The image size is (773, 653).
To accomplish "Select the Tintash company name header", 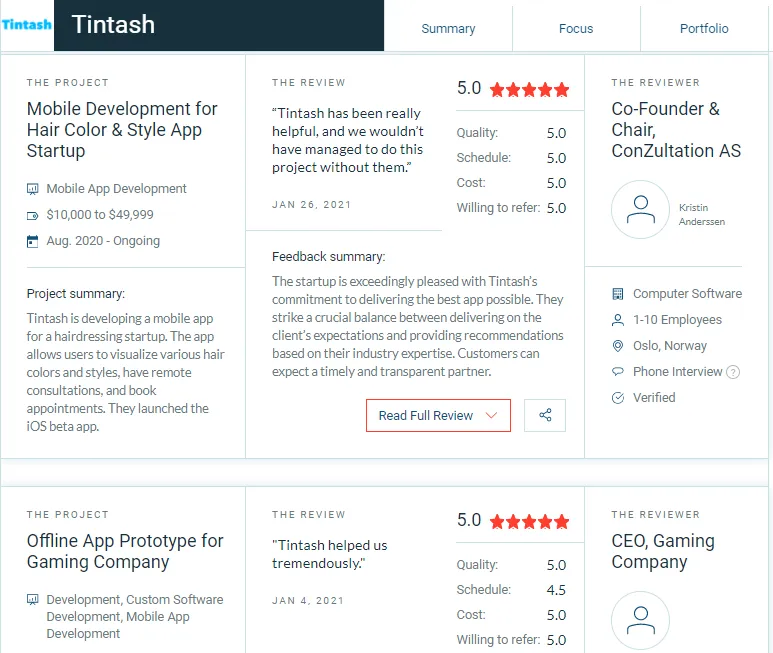I will point(113,25).
